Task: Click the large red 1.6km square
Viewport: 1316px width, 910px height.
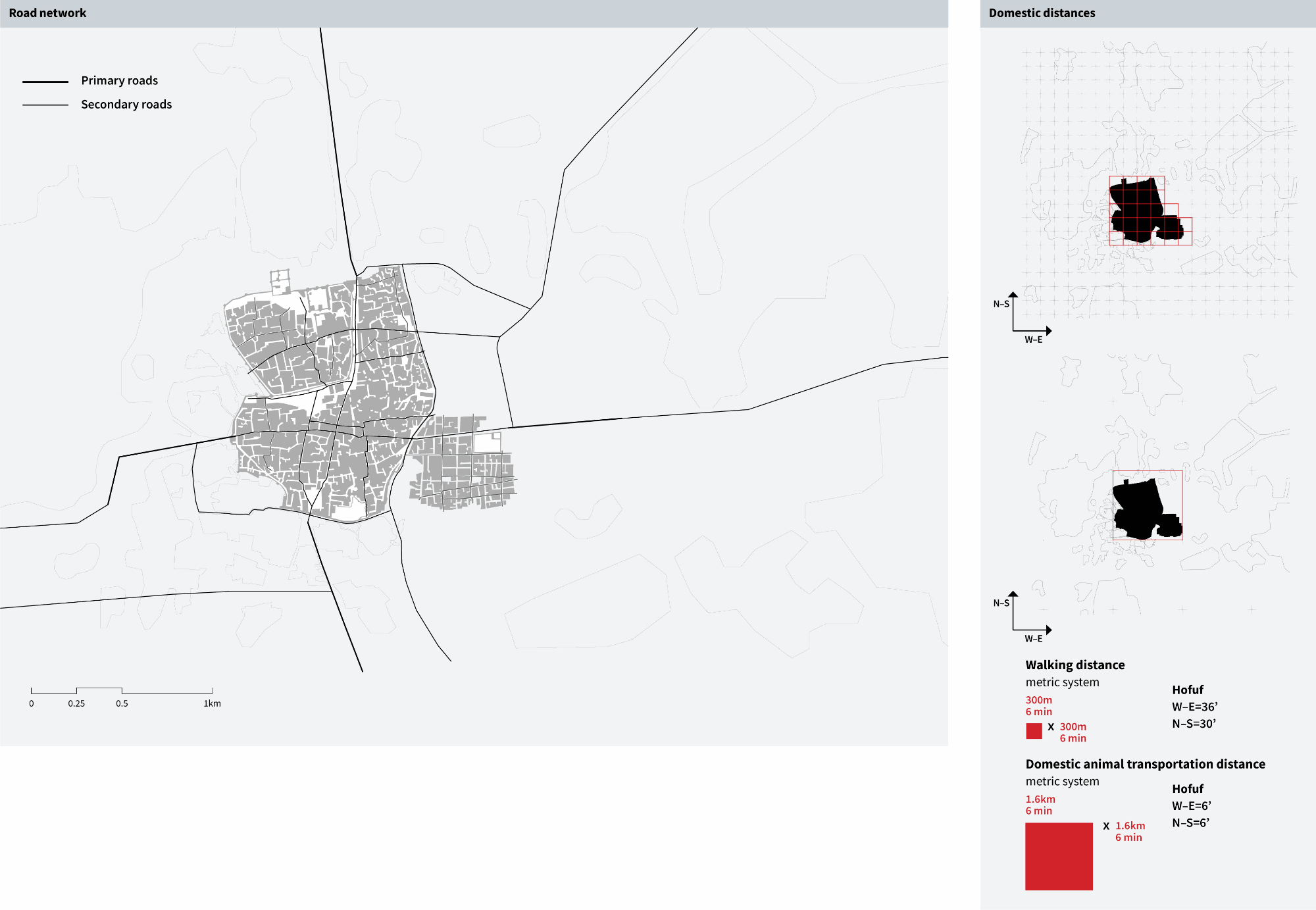Action: pos(1059,856)
